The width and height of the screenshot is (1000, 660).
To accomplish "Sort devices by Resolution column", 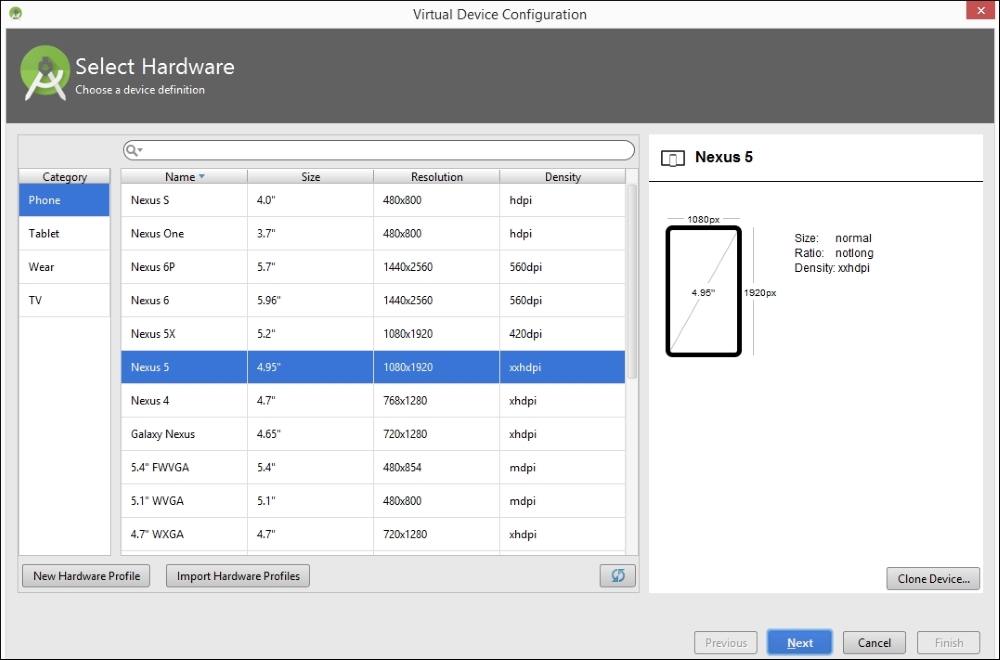I will (x=436, y=177).
